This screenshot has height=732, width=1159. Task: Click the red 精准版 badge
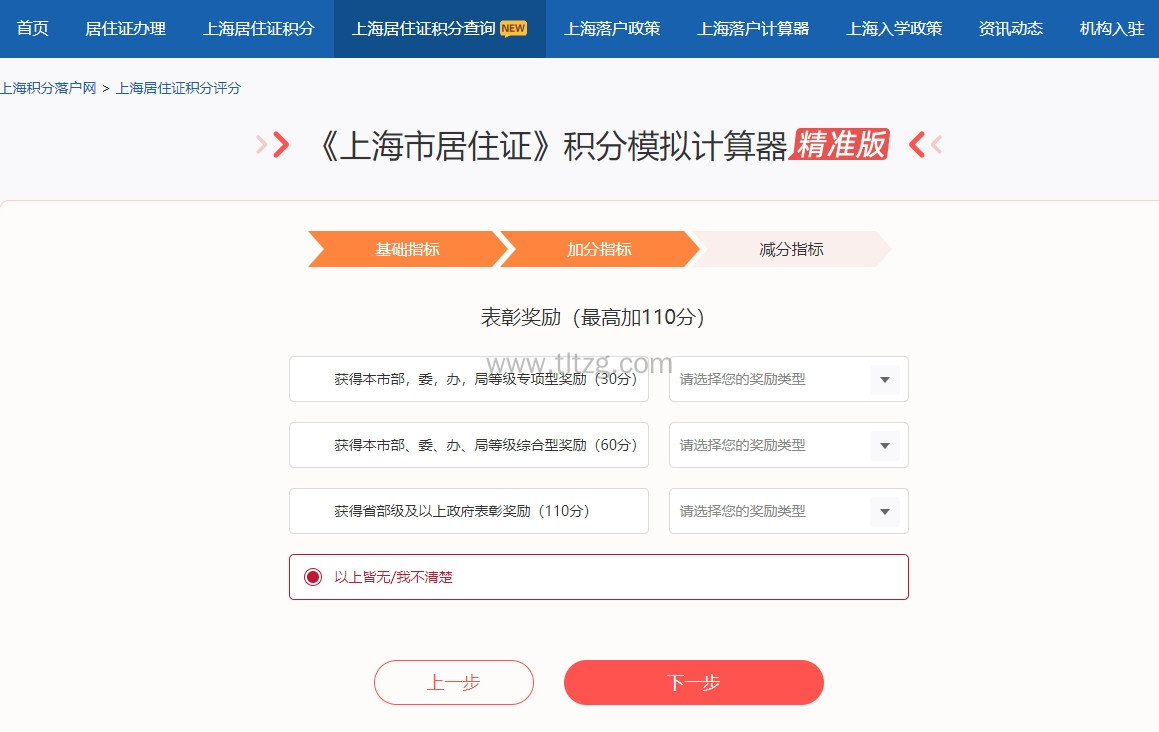[x=840, y=145]
